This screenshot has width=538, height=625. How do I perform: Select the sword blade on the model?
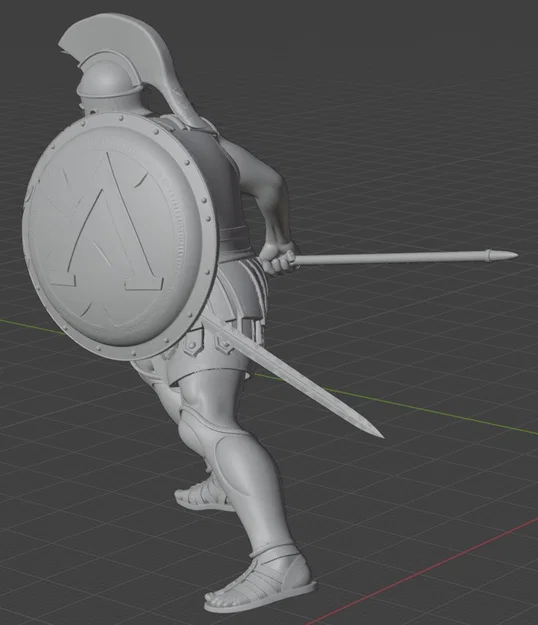293,377
